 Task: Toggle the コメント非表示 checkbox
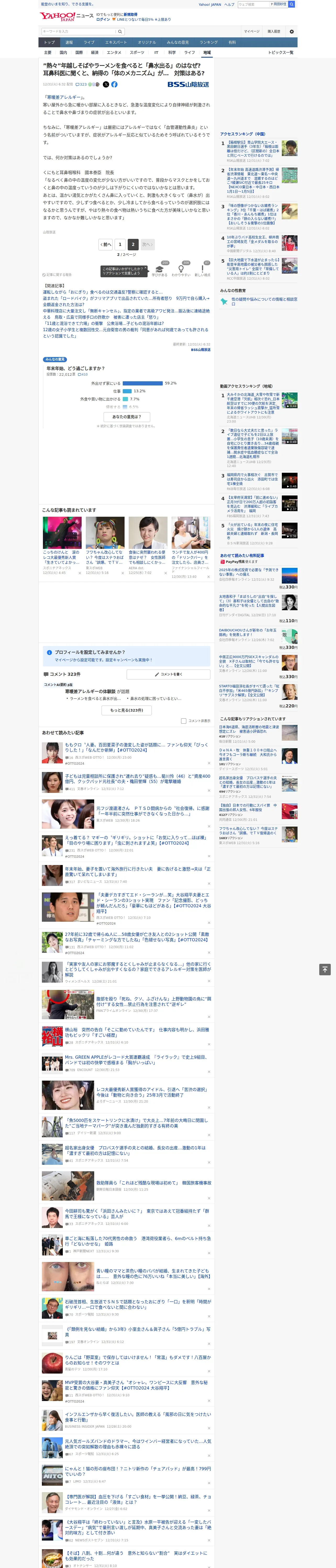[183, 721]
